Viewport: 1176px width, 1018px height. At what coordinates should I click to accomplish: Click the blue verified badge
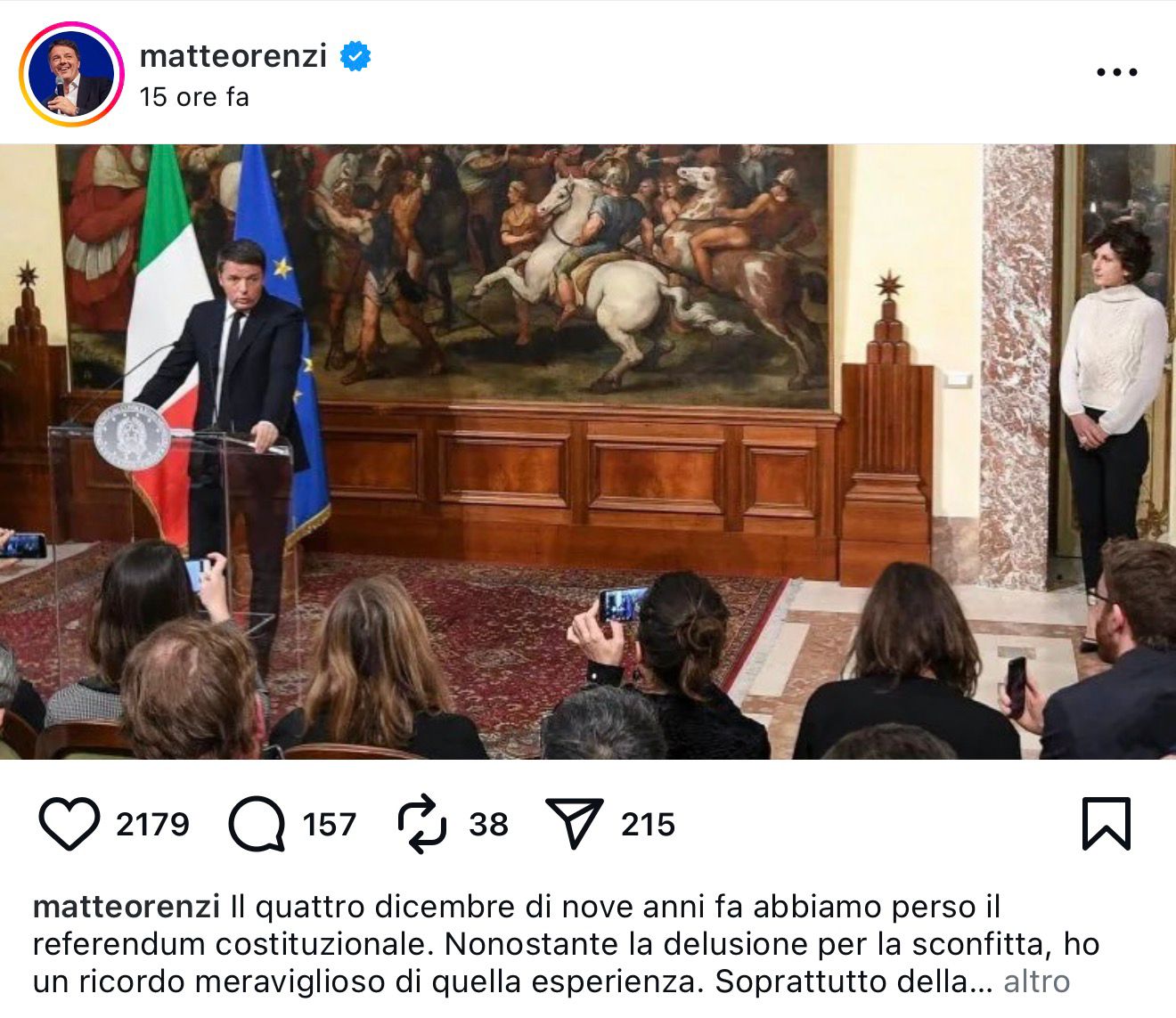(355, 56)
